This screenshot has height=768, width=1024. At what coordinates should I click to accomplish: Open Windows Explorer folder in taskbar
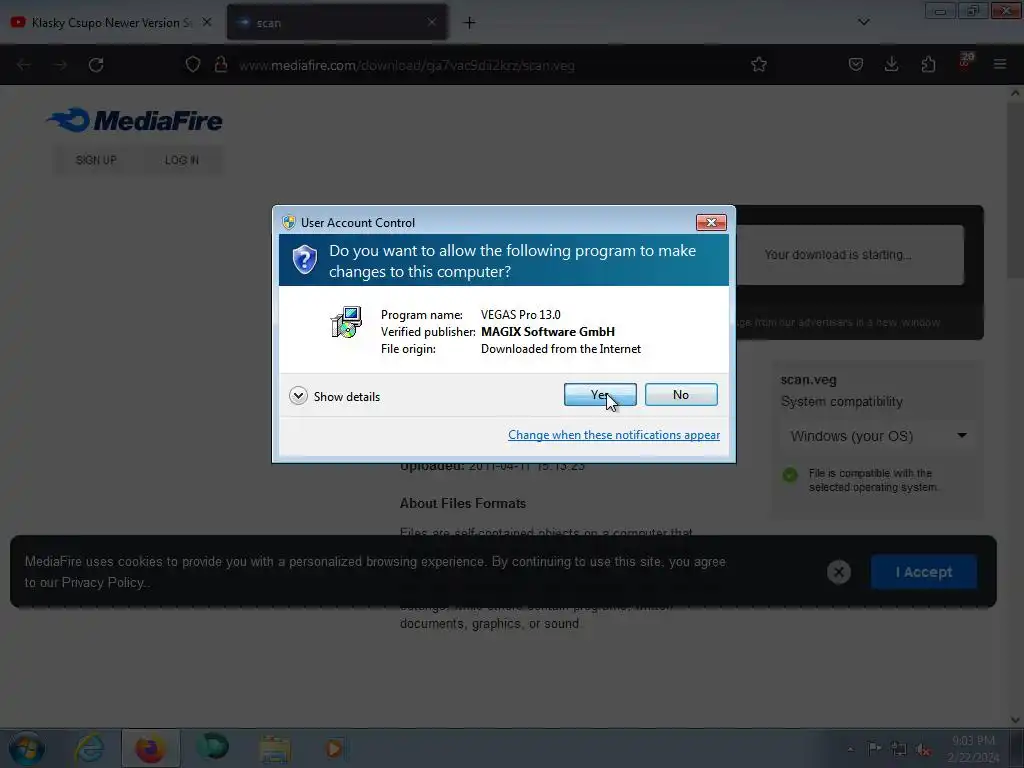click(x=274, y=749)
